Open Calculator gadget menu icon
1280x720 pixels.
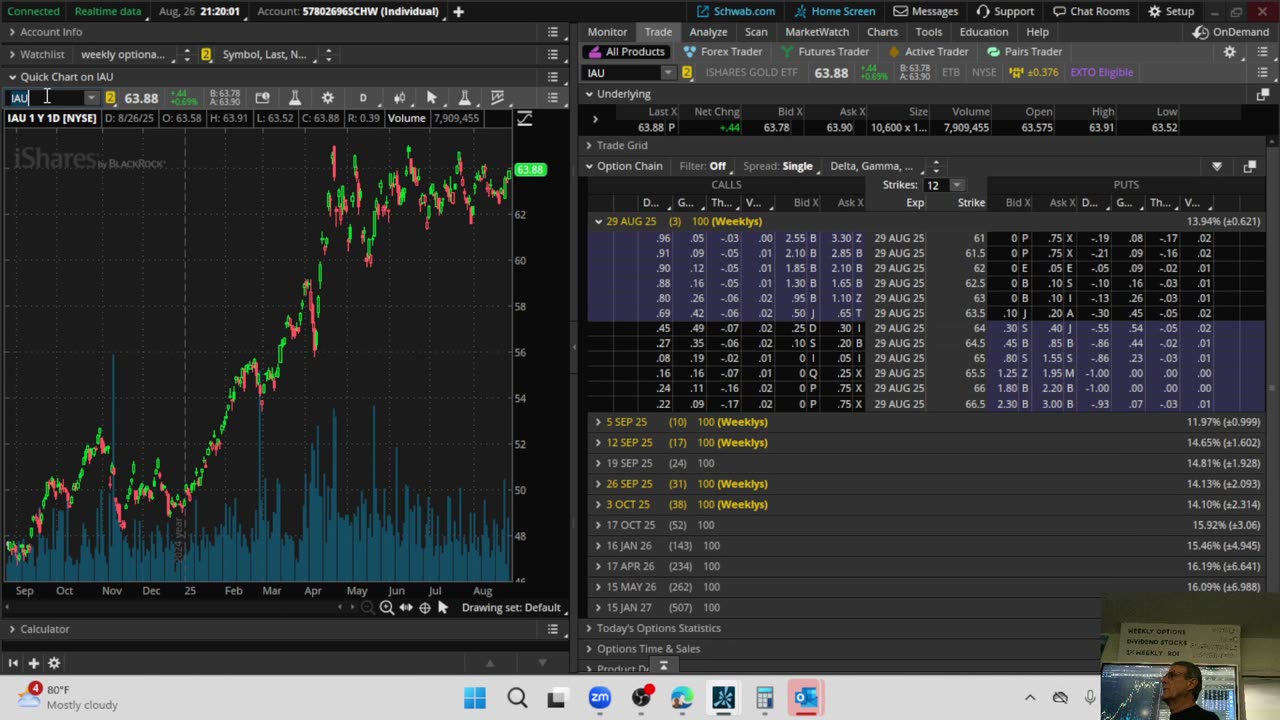click(553, 629)
